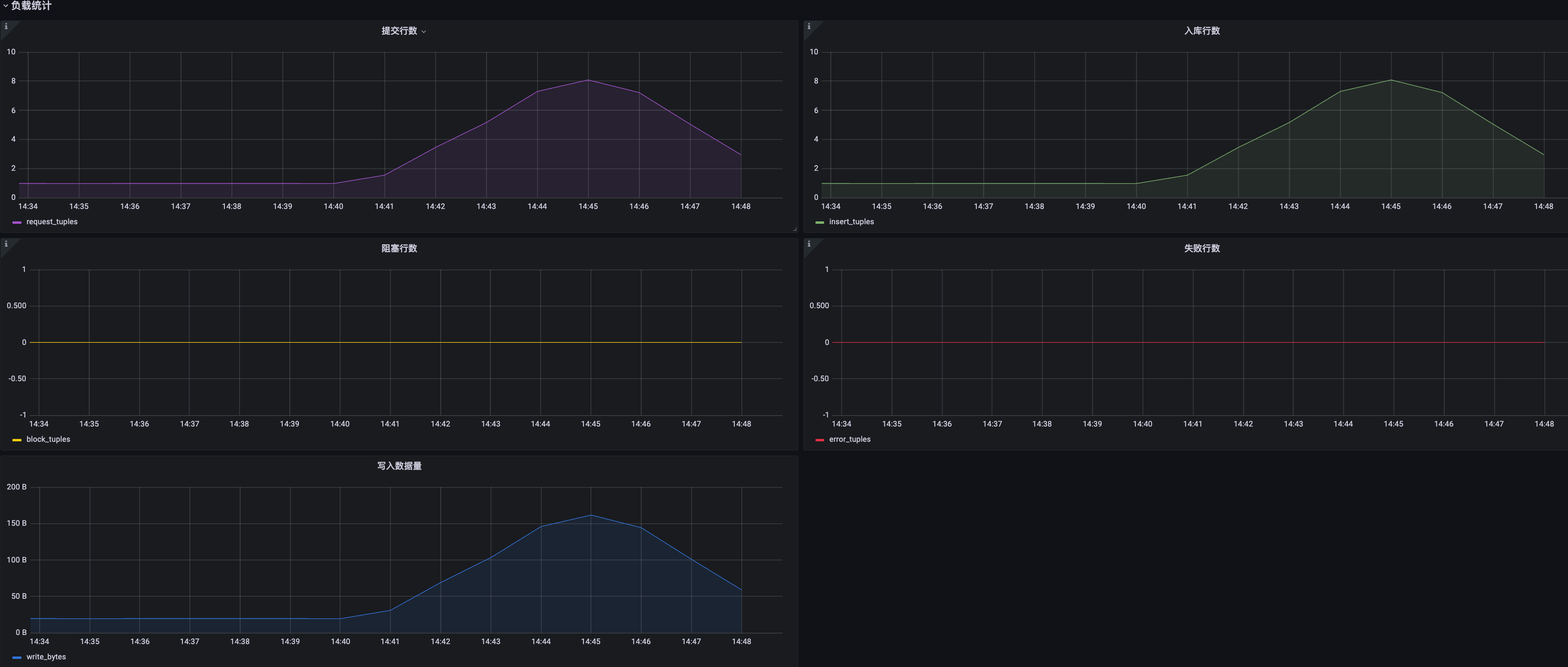The image size is (1568, 667).
Task: Click 14:43 label on 失败行数 x-axis
Action: point(1293,425)
